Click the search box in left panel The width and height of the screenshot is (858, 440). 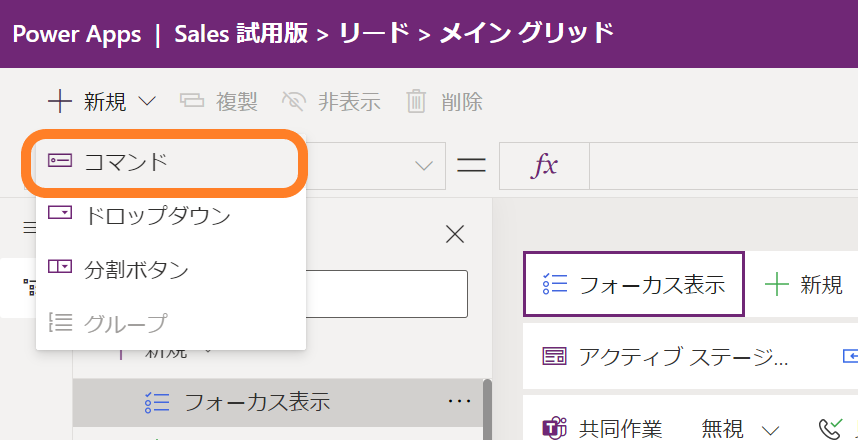coord(386,294)
